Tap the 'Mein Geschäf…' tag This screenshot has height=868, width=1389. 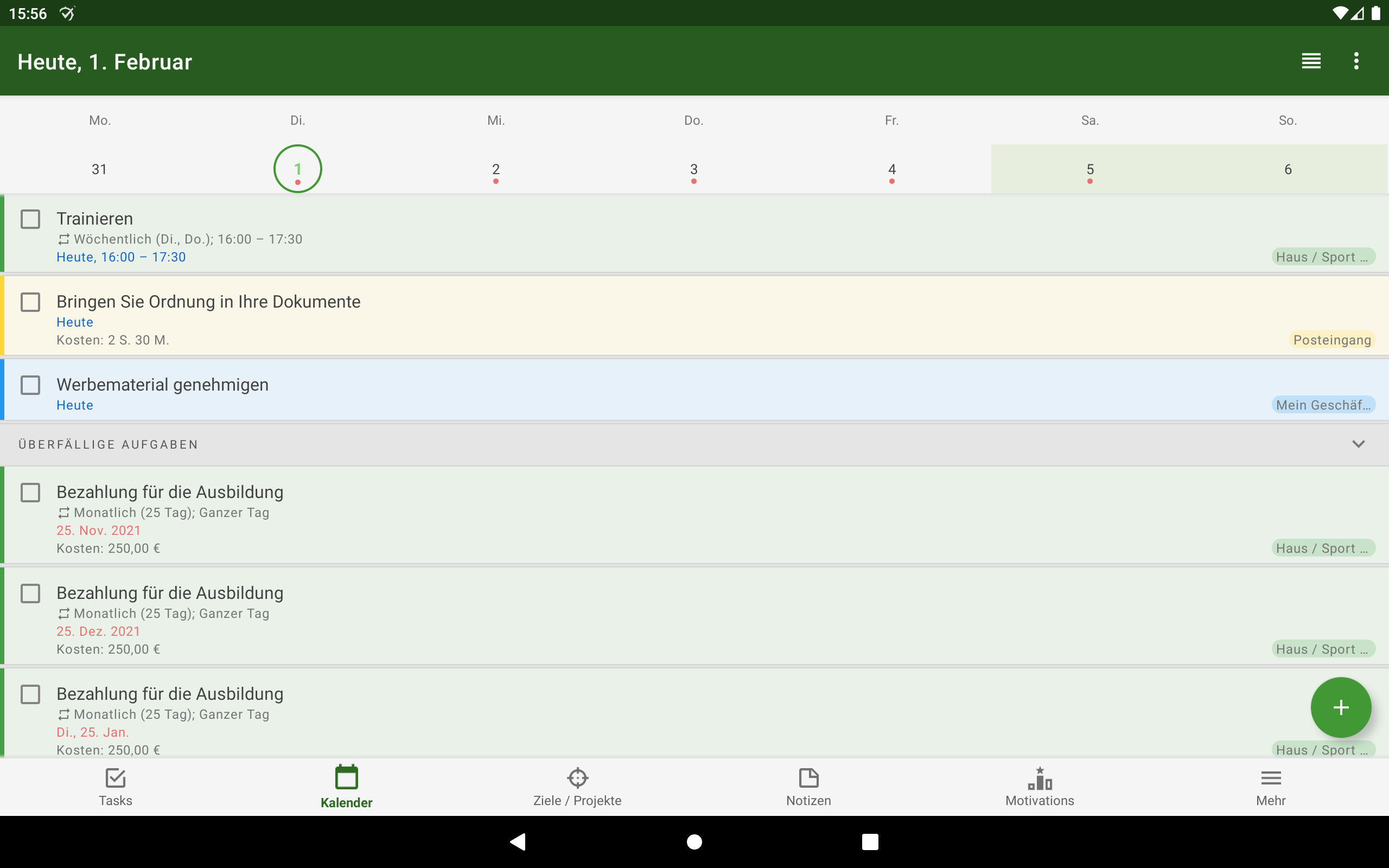[x=1323, y=405]
